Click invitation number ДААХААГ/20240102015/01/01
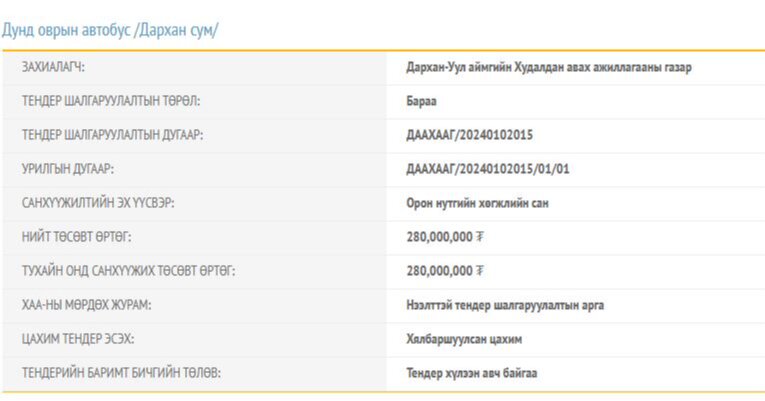This screenshot has height=401, width=765. coord(488,169)
